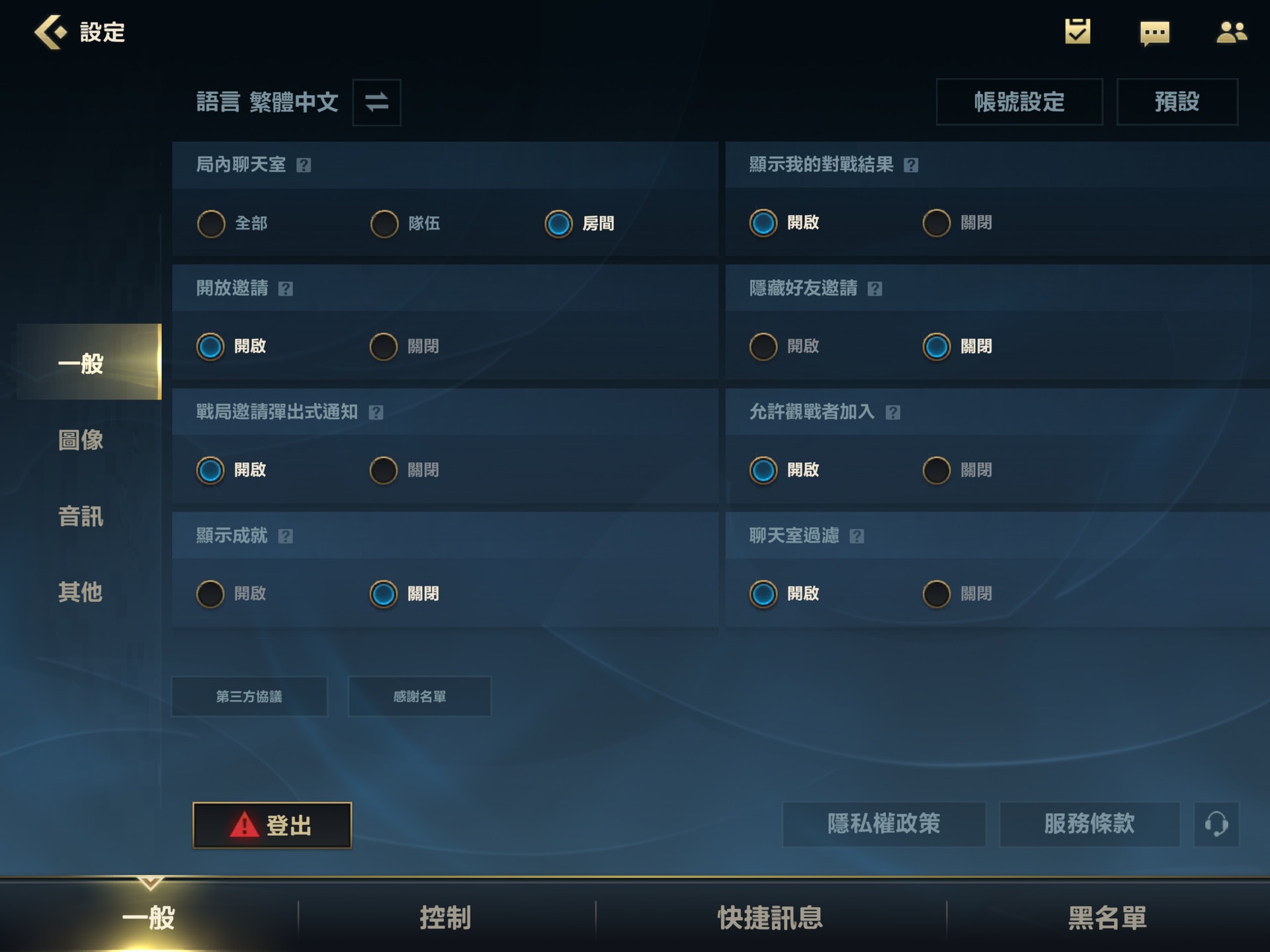The image size is (1270, 952).
Task: Go back using the arrow next to 設定
Action: (51, 32)
